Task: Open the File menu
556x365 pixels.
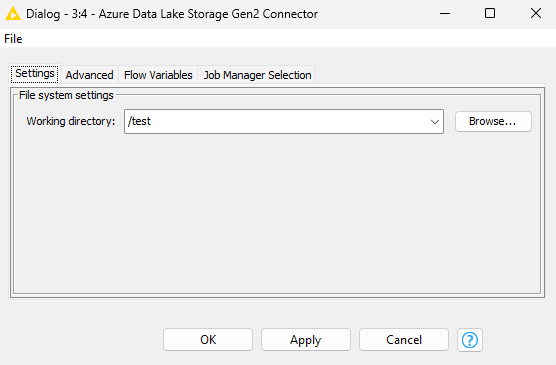Action: 13,39
